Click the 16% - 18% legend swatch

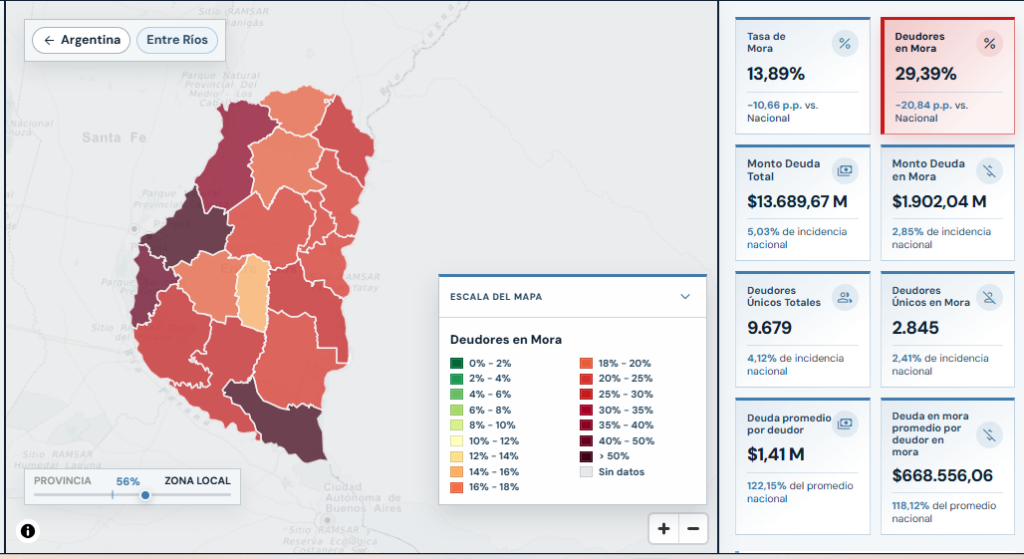(456, 487)
